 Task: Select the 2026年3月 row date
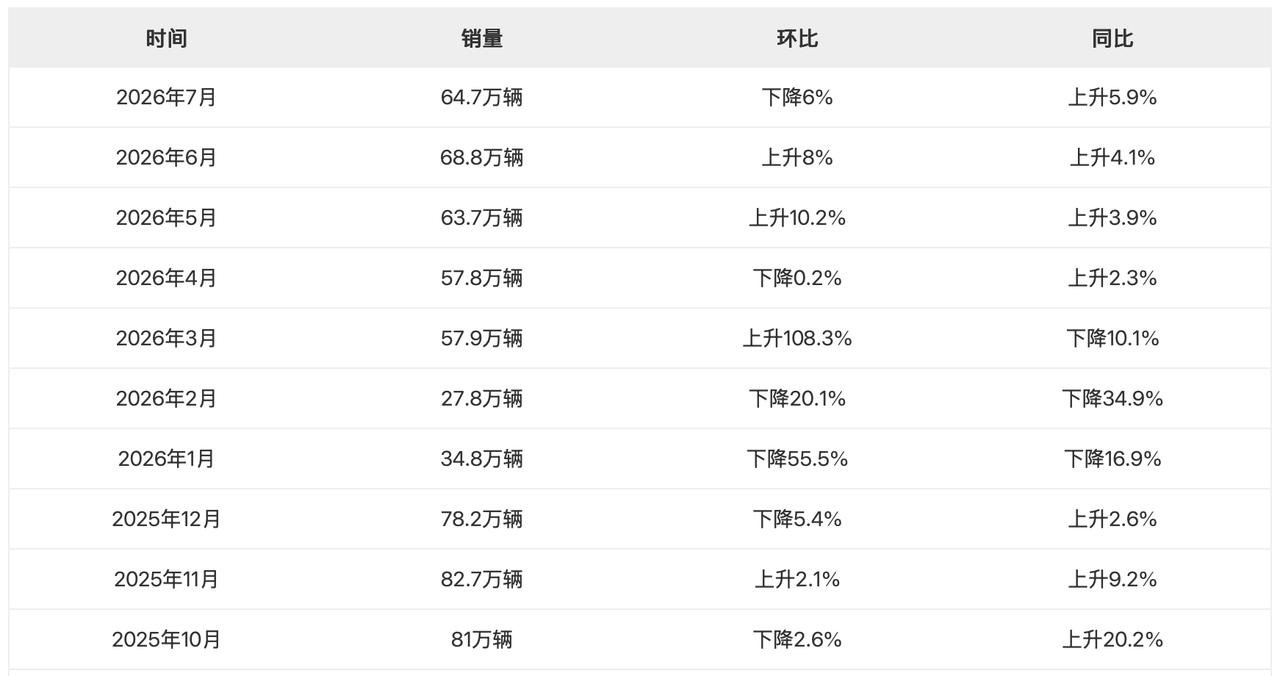click(x=166, y=338)
